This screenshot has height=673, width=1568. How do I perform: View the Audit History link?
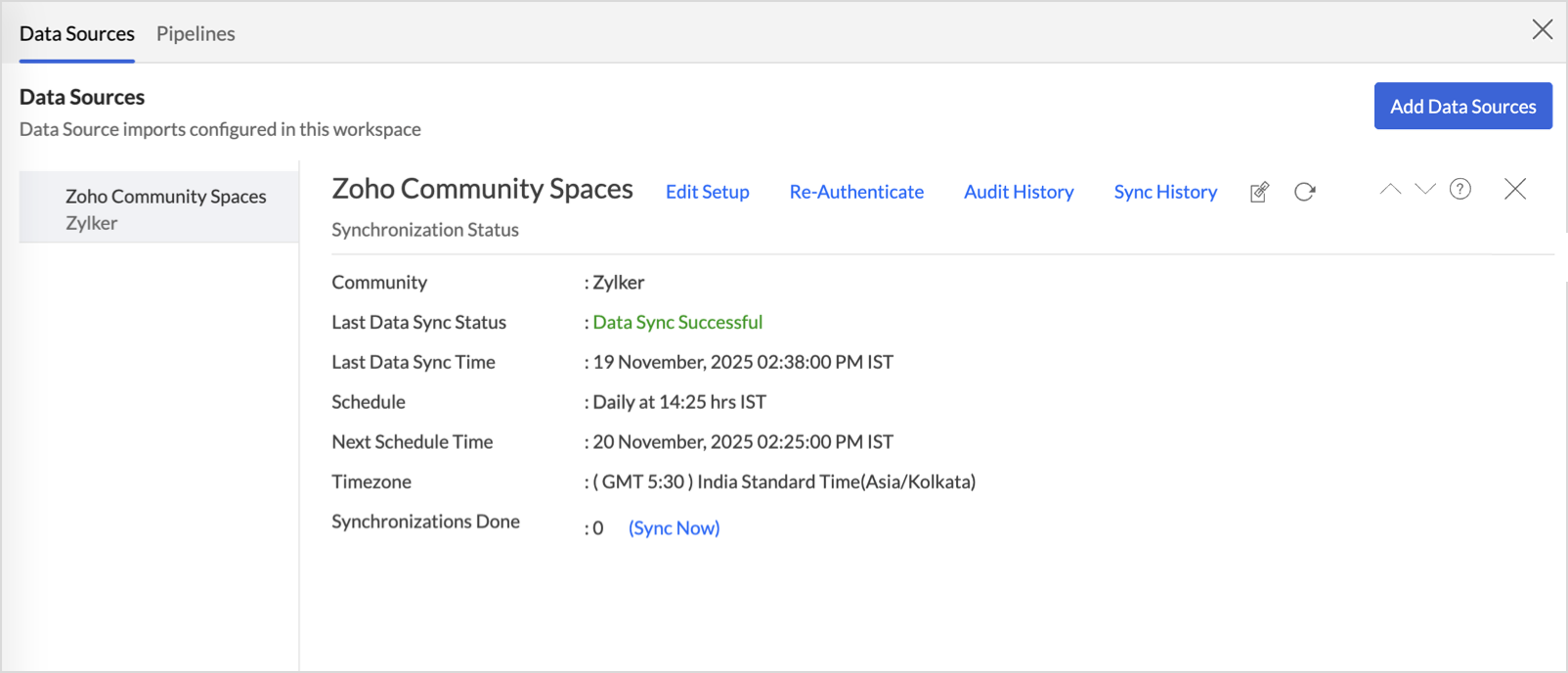[x=1019, y=192]
